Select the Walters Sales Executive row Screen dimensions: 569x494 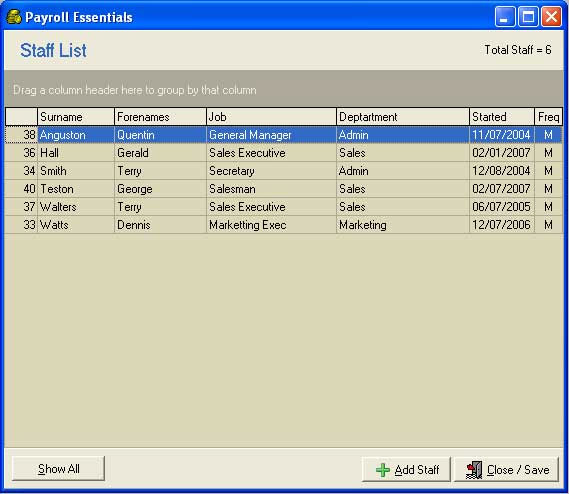284,207
